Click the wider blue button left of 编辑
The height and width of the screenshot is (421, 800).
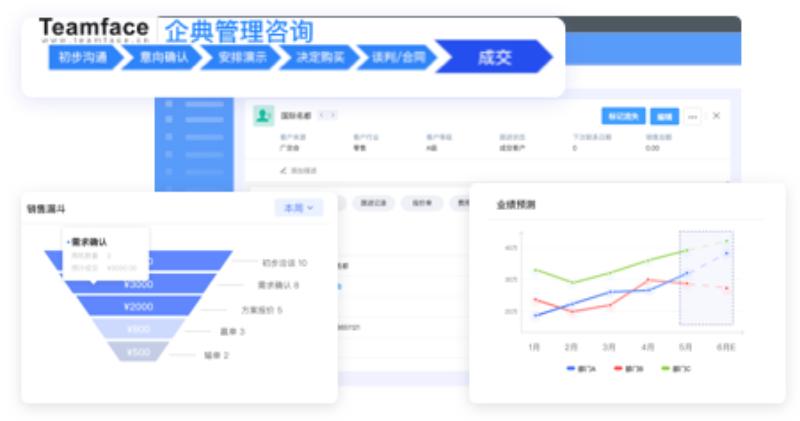pyautogui.click(x=623, y=116)
